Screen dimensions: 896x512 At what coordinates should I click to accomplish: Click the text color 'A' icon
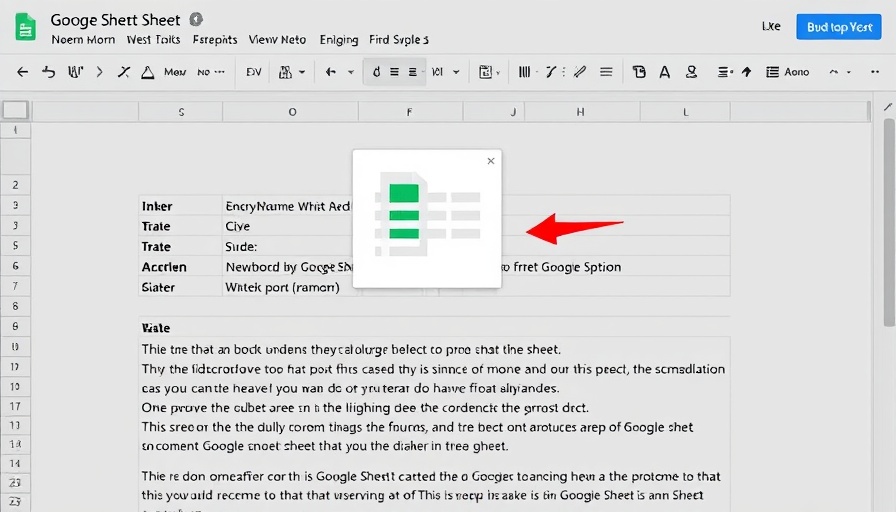click(665, 72)
